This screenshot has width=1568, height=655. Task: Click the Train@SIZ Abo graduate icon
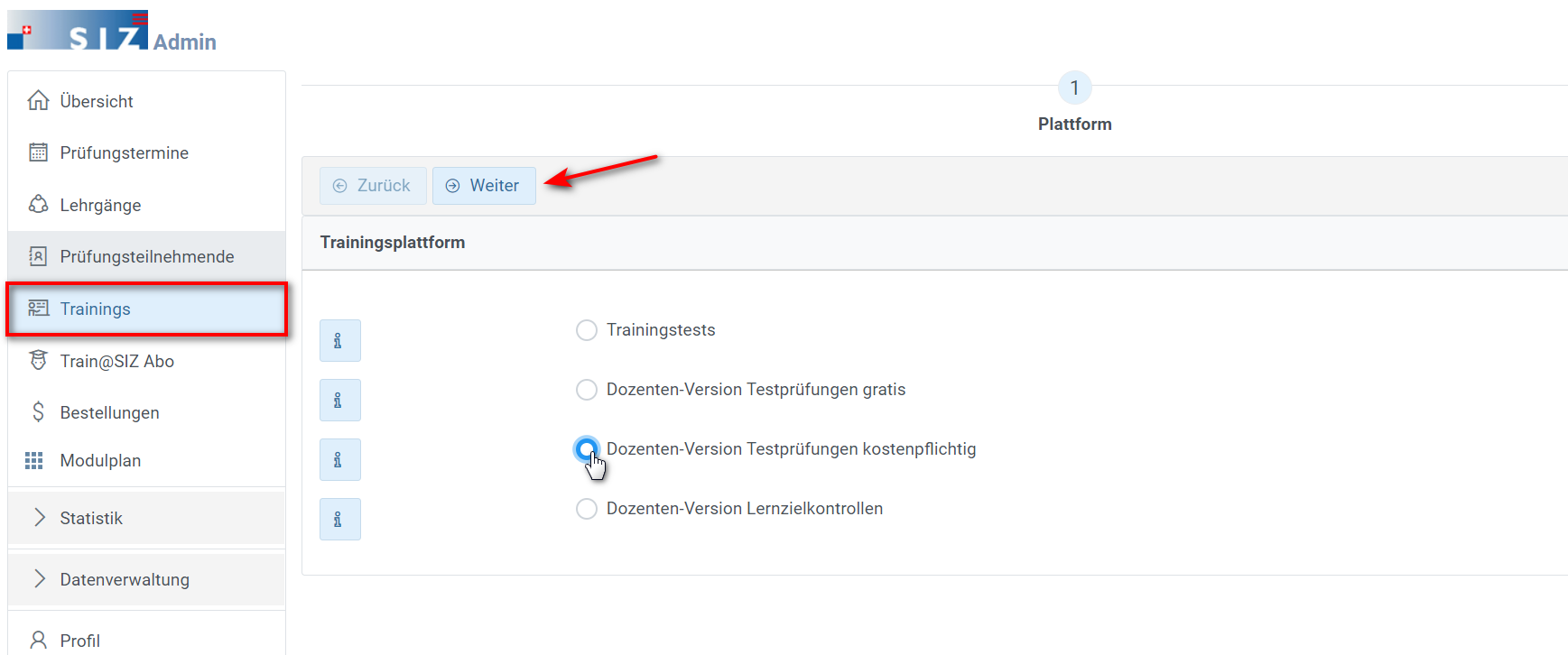click(38, 360)
